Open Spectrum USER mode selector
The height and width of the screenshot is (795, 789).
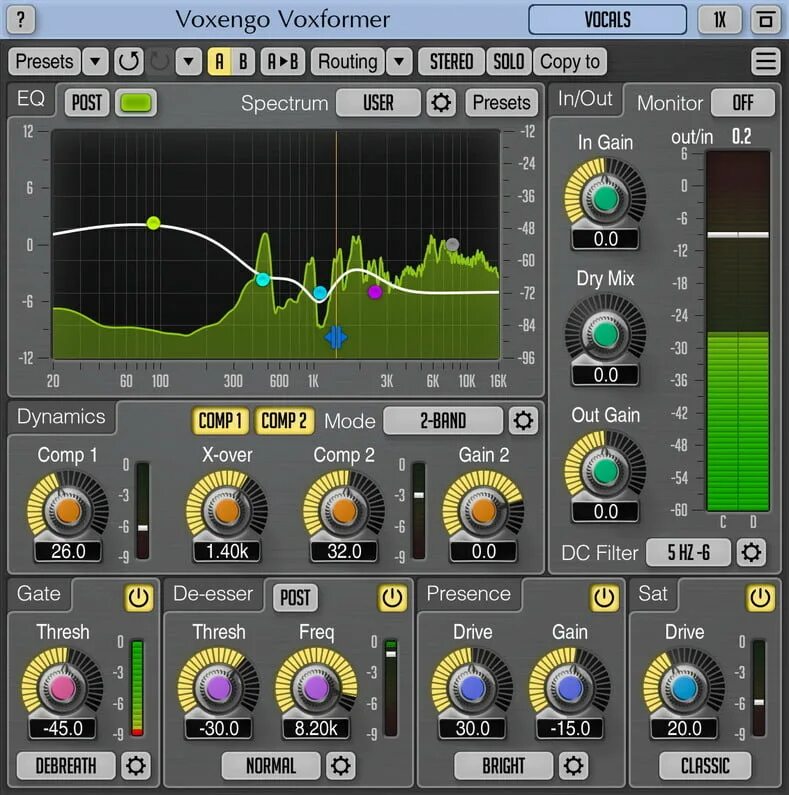click(378, 103)
